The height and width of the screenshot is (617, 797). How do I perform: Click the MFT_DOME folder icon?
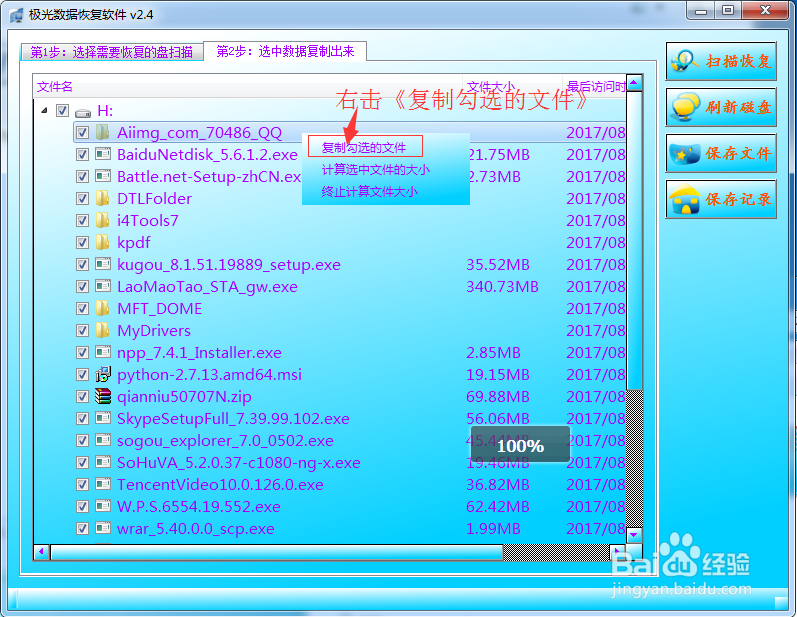pyautogui.click(x=103, y=308)
